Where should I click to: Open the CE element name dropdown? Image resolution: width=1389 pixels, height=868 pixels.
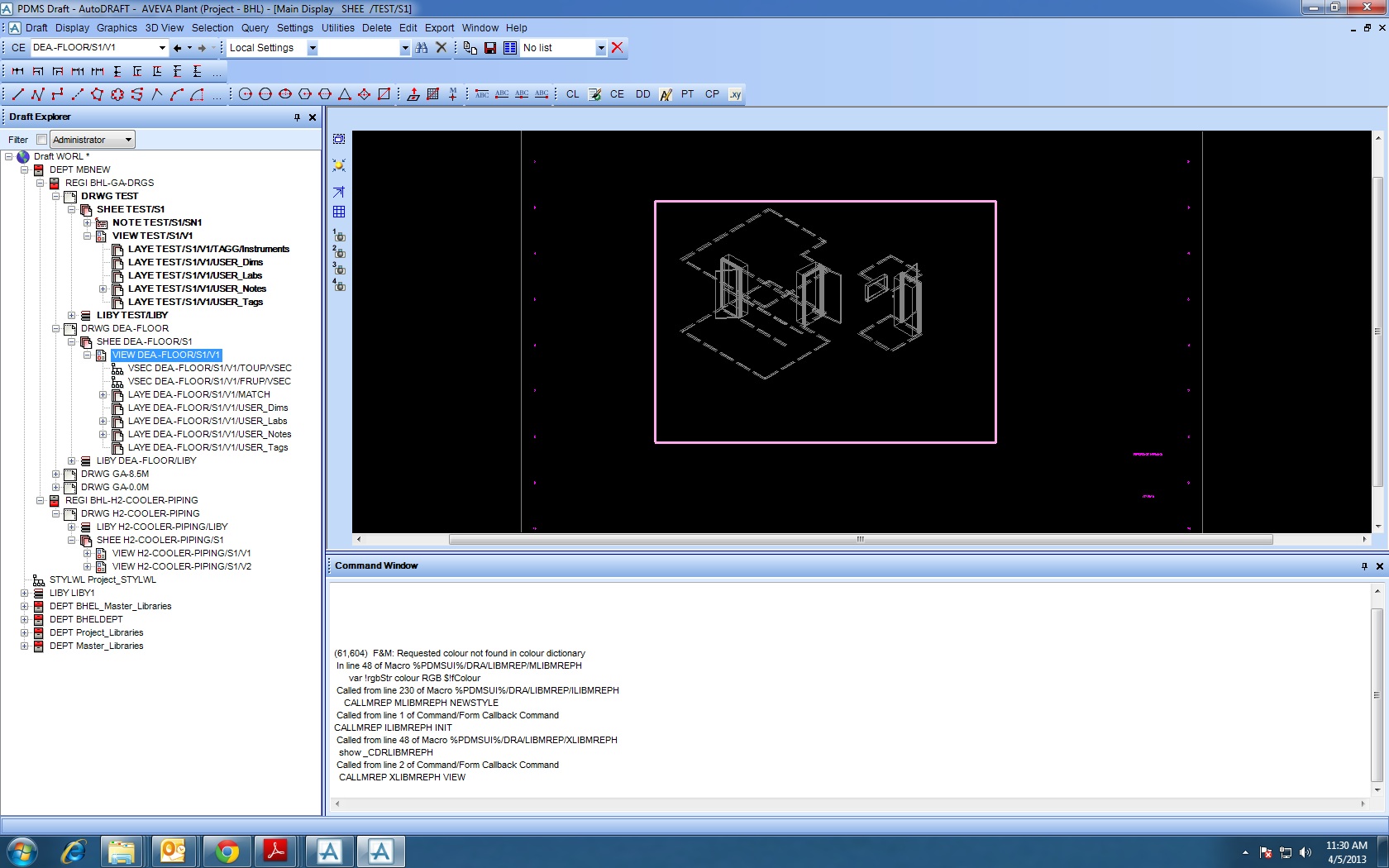click(x=162, y=48)
